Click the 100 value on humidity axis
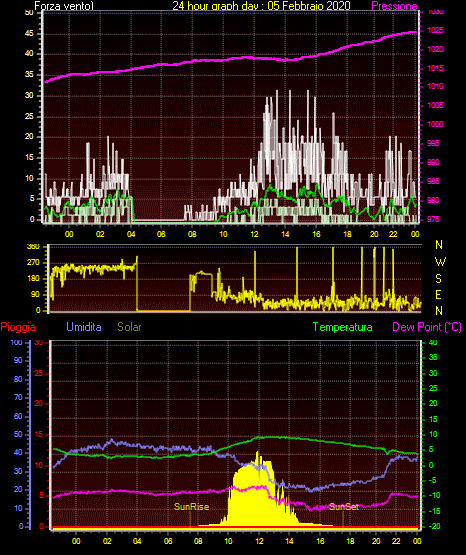 17,342
